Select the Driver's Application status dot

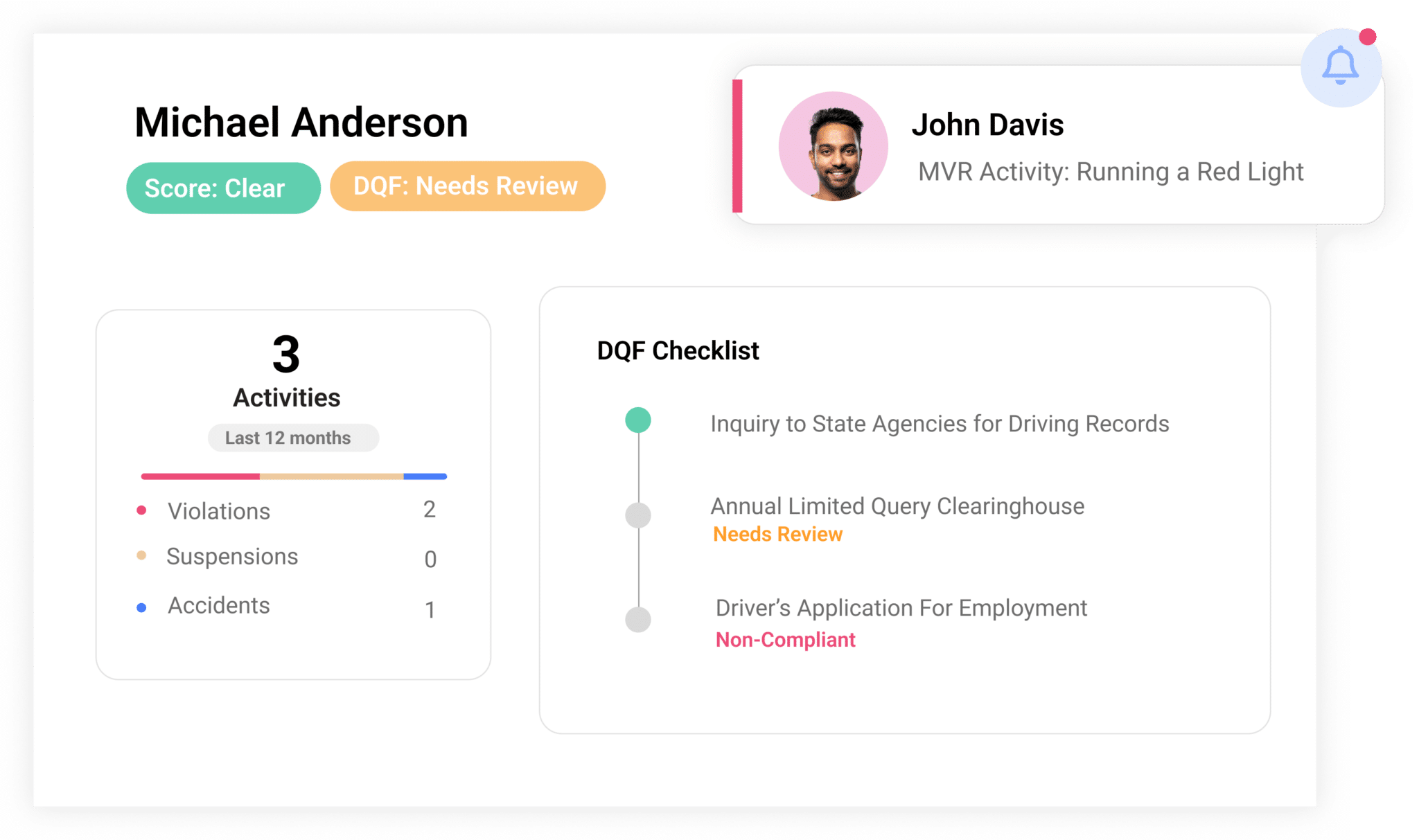tap(637, 619)
